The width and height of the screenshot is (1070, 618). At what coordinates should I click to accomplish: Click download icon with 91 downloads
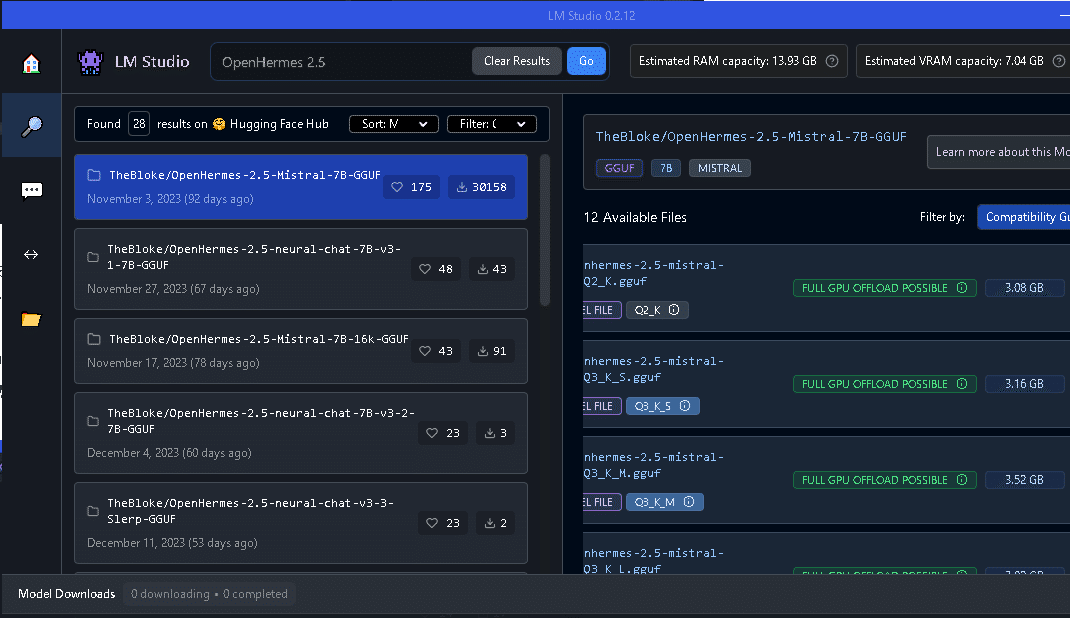482,351
